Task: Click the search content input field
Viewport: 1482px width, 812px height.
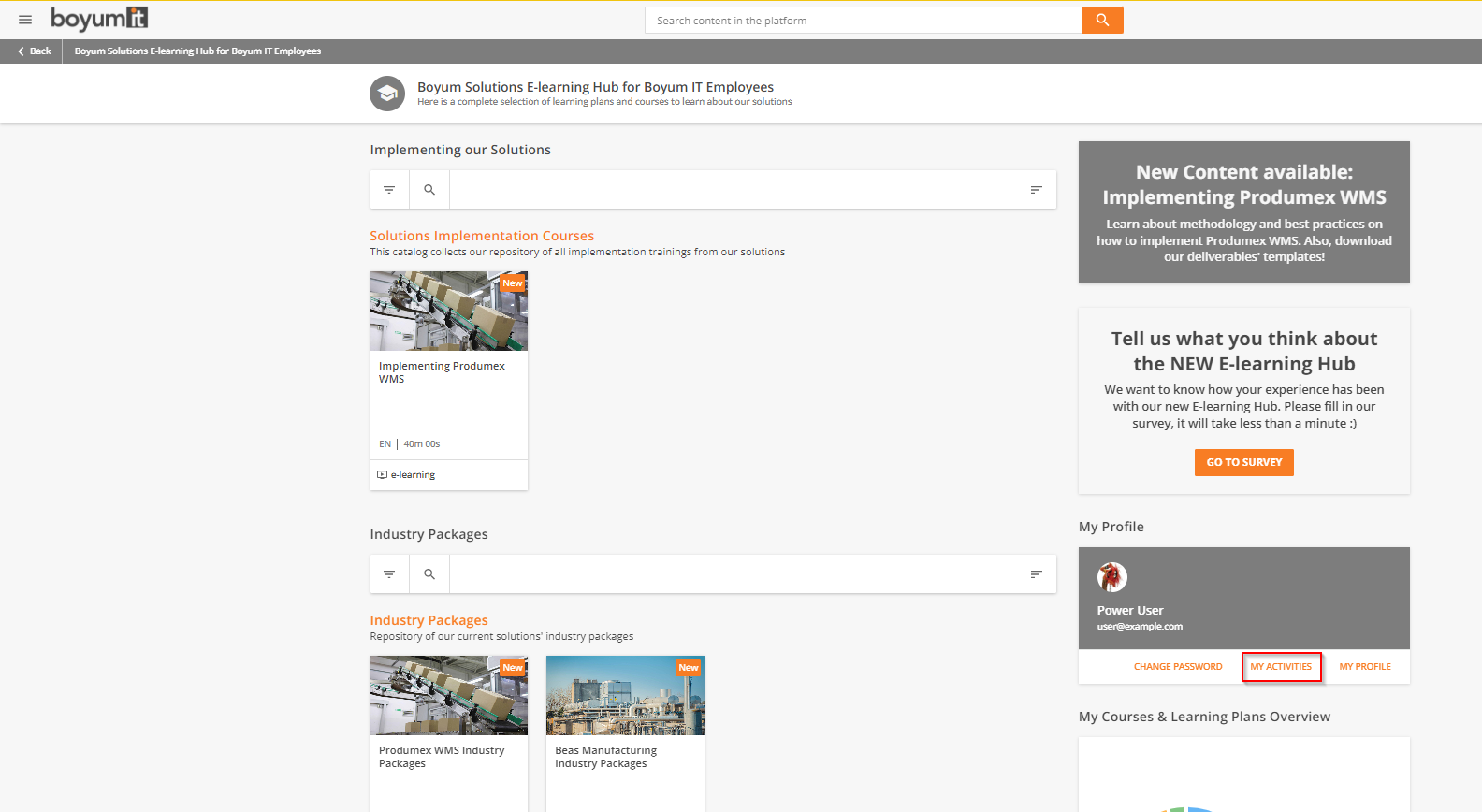Action: click(x=863, y=20)
